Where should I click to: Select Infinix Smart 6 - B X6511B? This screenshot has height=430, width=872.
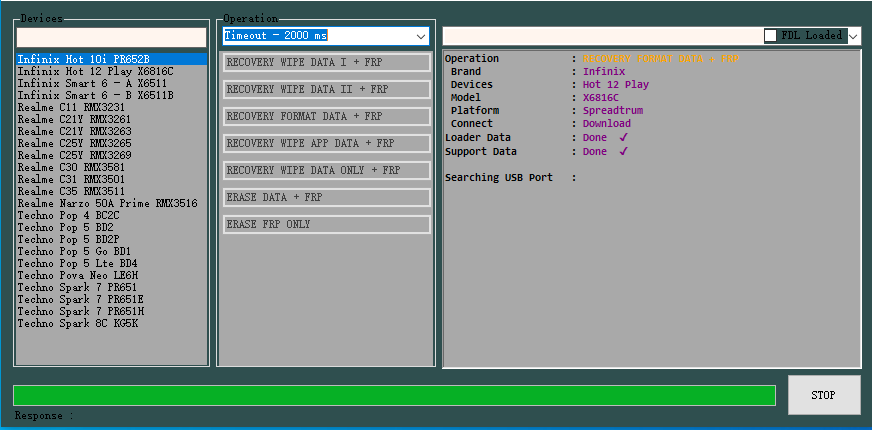[x=112, y=95]
